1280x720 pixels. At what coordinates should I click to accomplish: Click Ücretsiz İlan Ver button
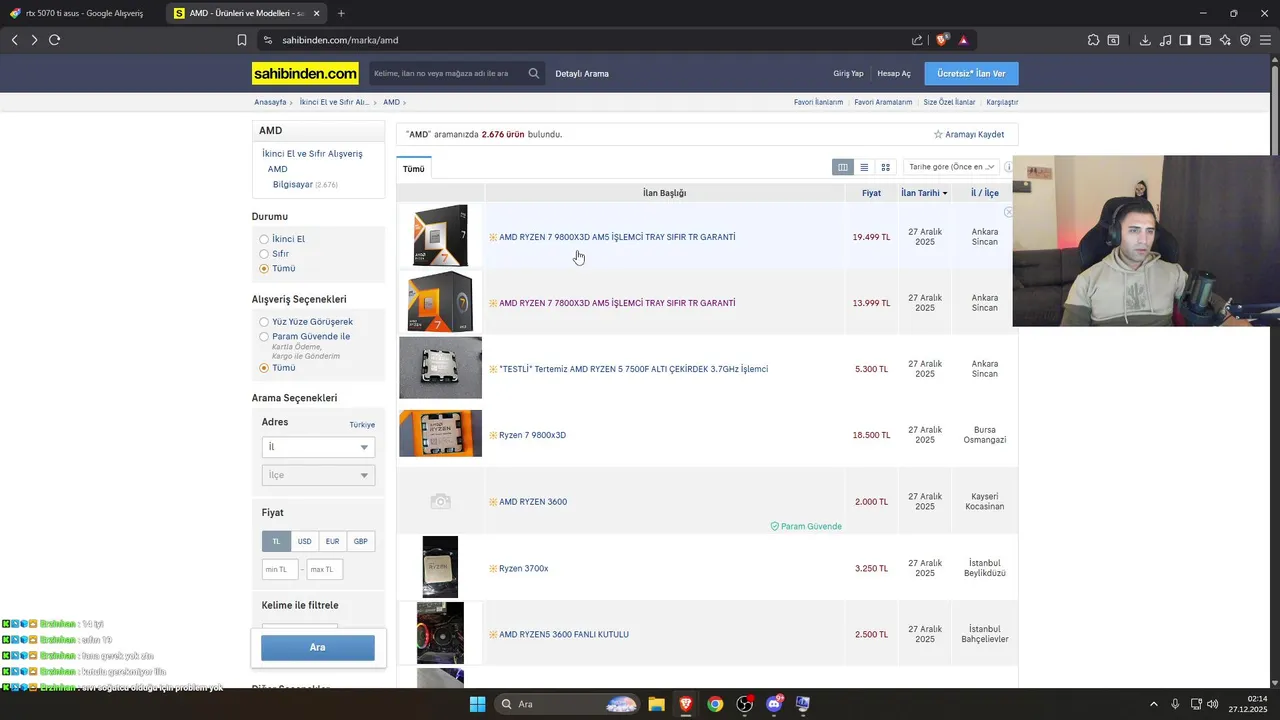click(x=971, y=73)
